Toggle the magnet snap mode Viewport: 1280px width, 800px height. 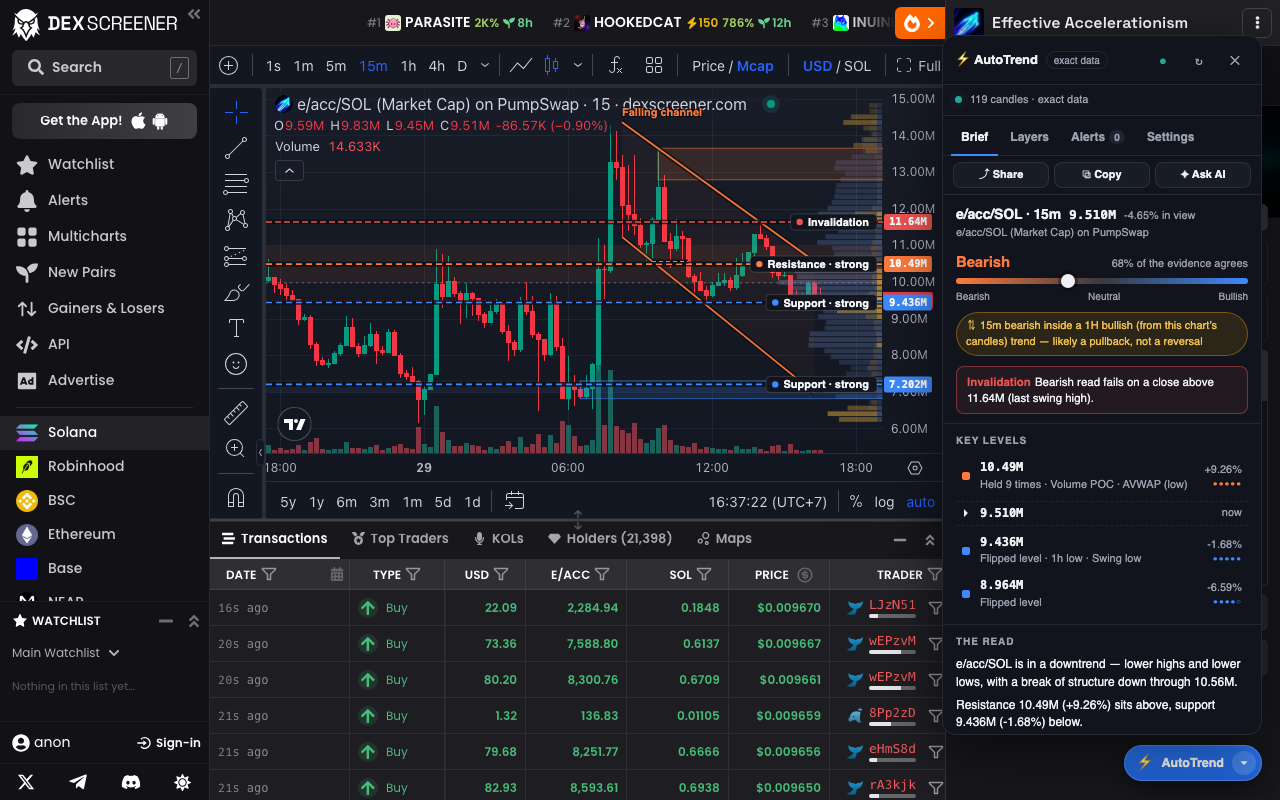[236, 497]
